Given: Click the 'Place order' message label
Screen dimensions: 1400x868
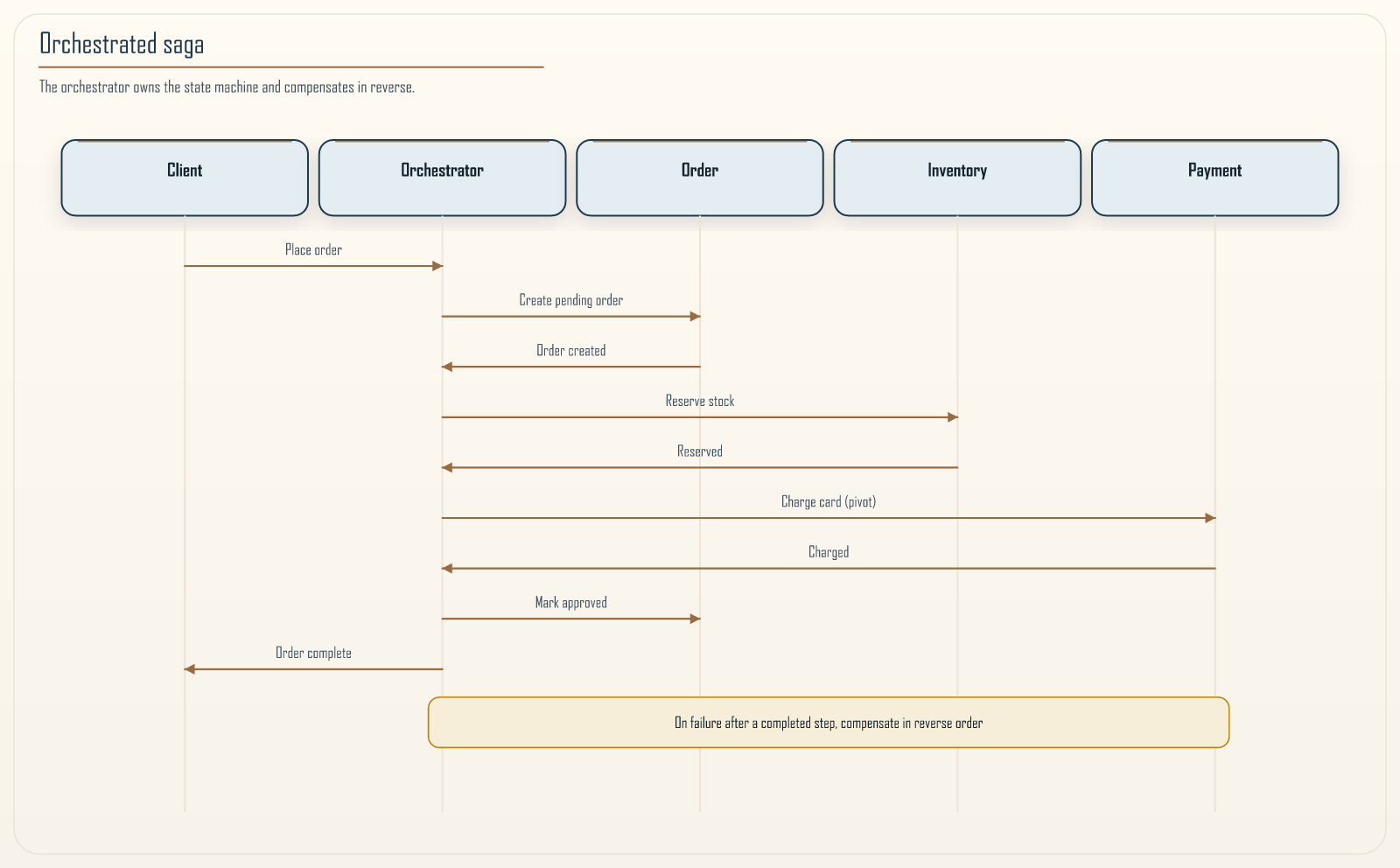Looking at the screenshot, I should 313,250.
